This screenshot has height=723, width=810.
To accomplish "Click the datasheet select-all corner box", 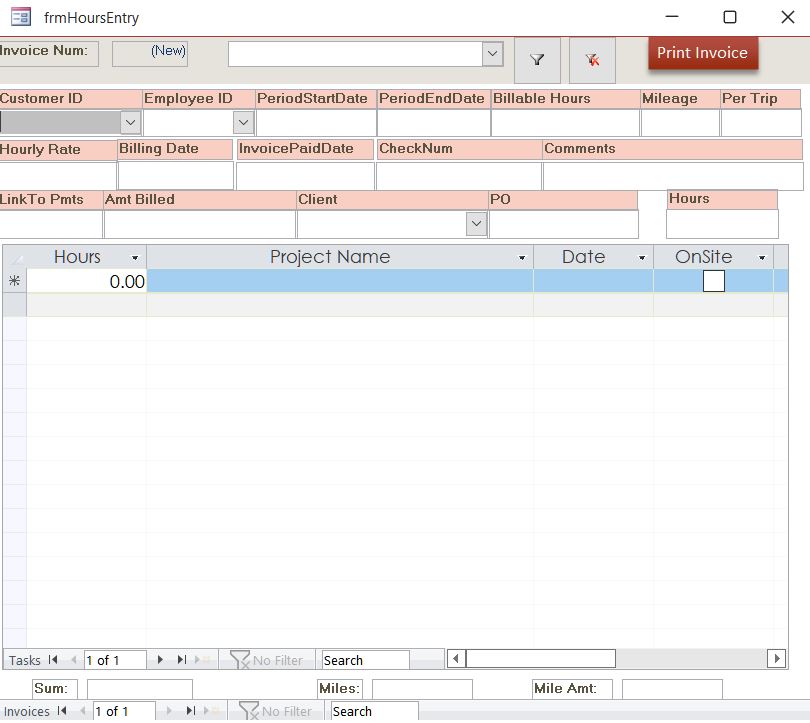I will (x=14, y=257).
